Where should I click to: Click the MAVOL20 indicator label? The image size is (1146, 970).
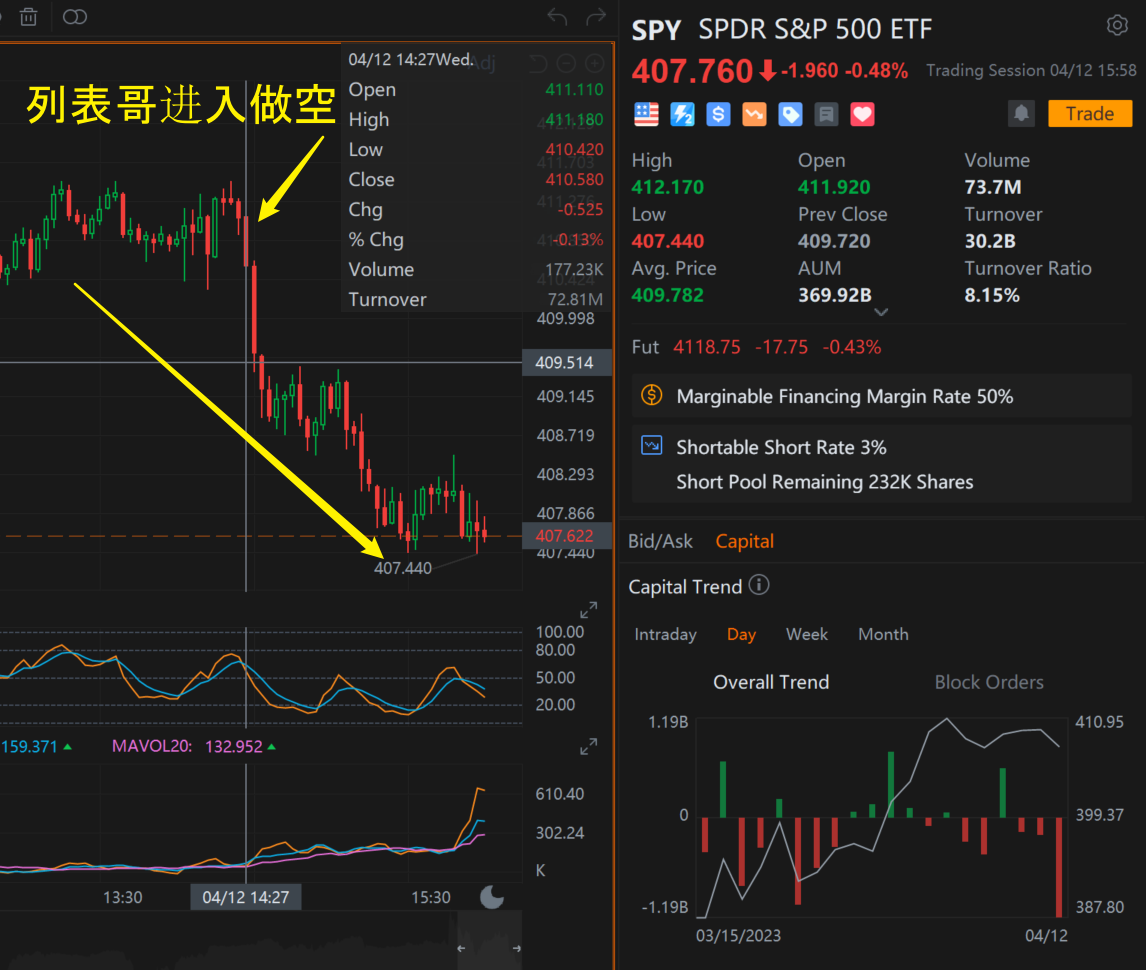(151, 746)
